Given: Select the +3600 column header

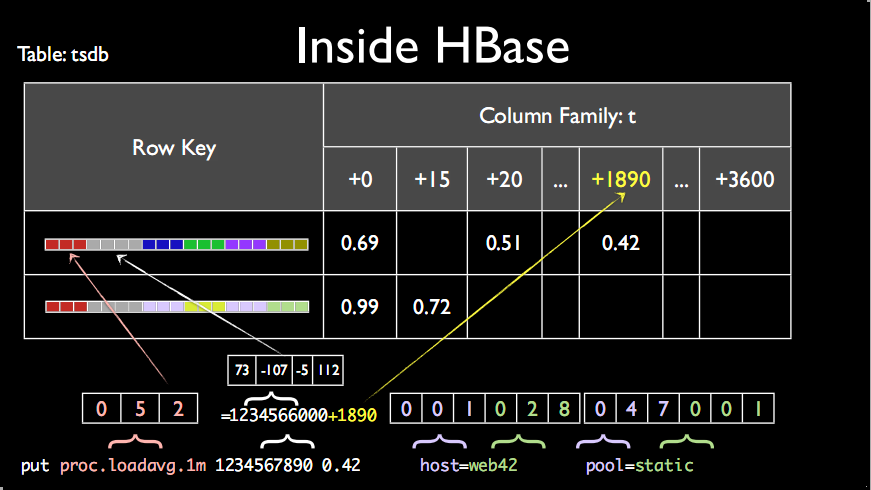Looking at the screenshot, I should point(745,179).
